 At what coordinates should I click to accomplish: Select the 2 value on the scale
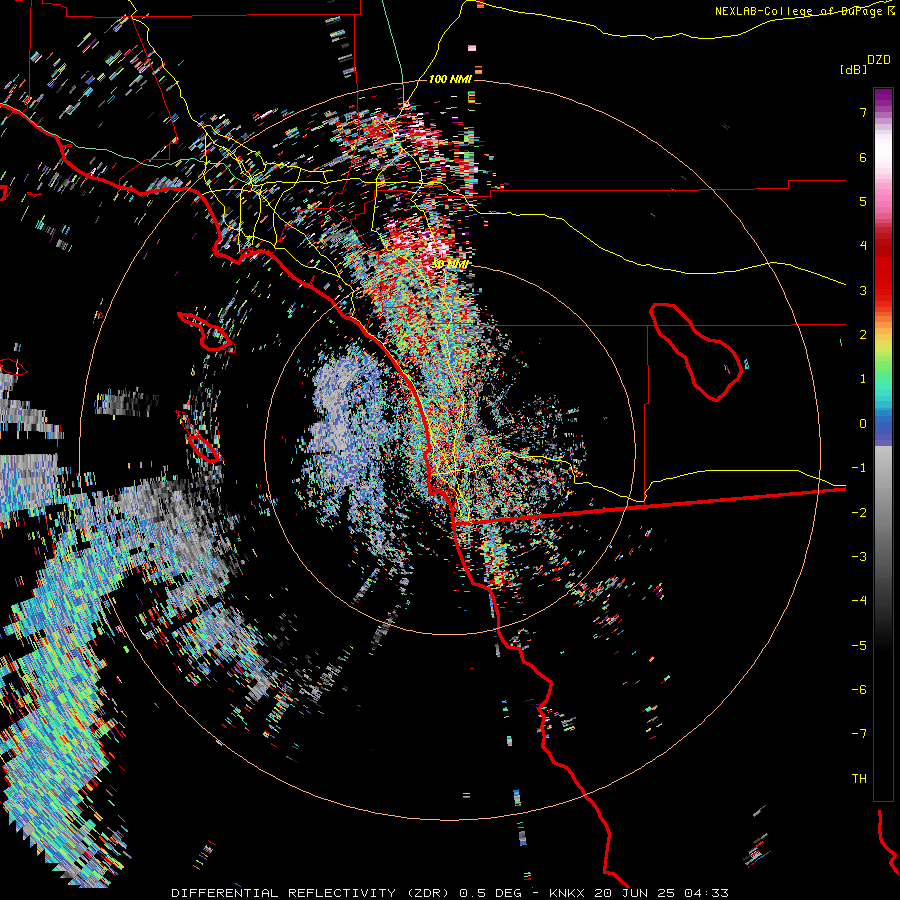[863, 335]
